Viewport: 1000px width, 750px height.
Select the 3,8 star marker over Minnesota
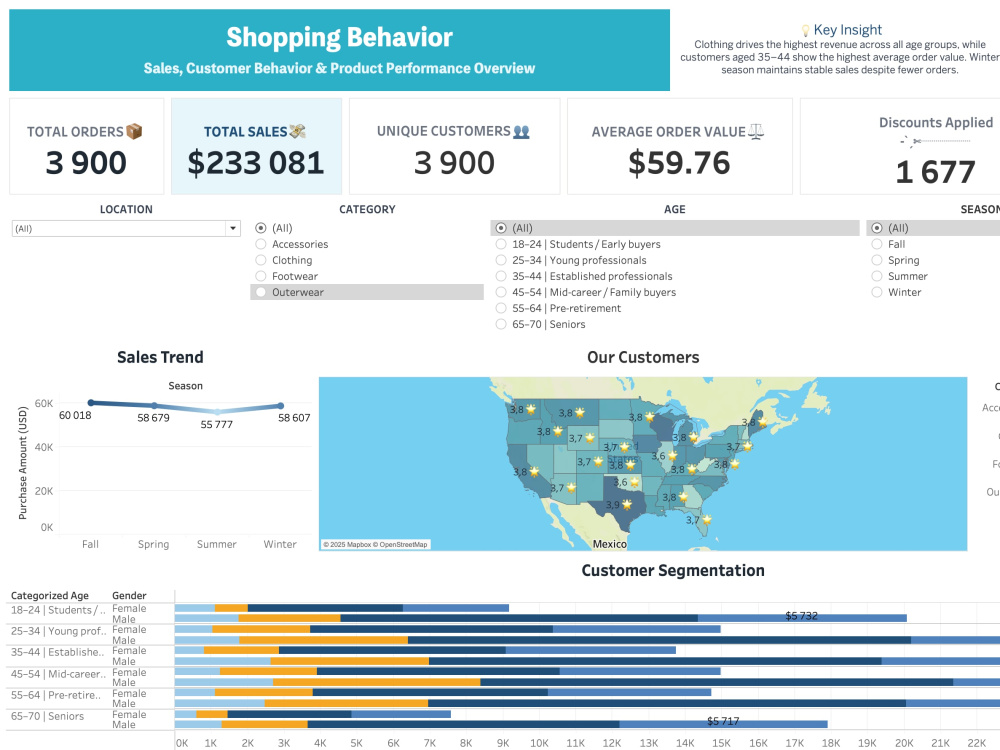649,417
